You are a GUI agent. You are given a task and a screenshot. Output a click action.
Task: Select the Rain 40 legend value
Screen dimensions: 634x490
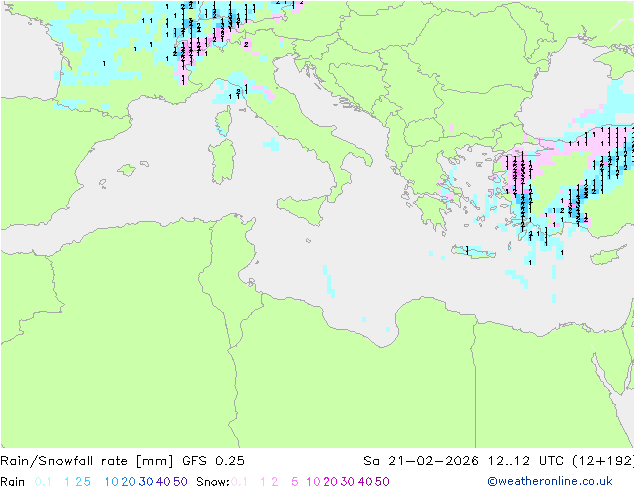[163, 482]
